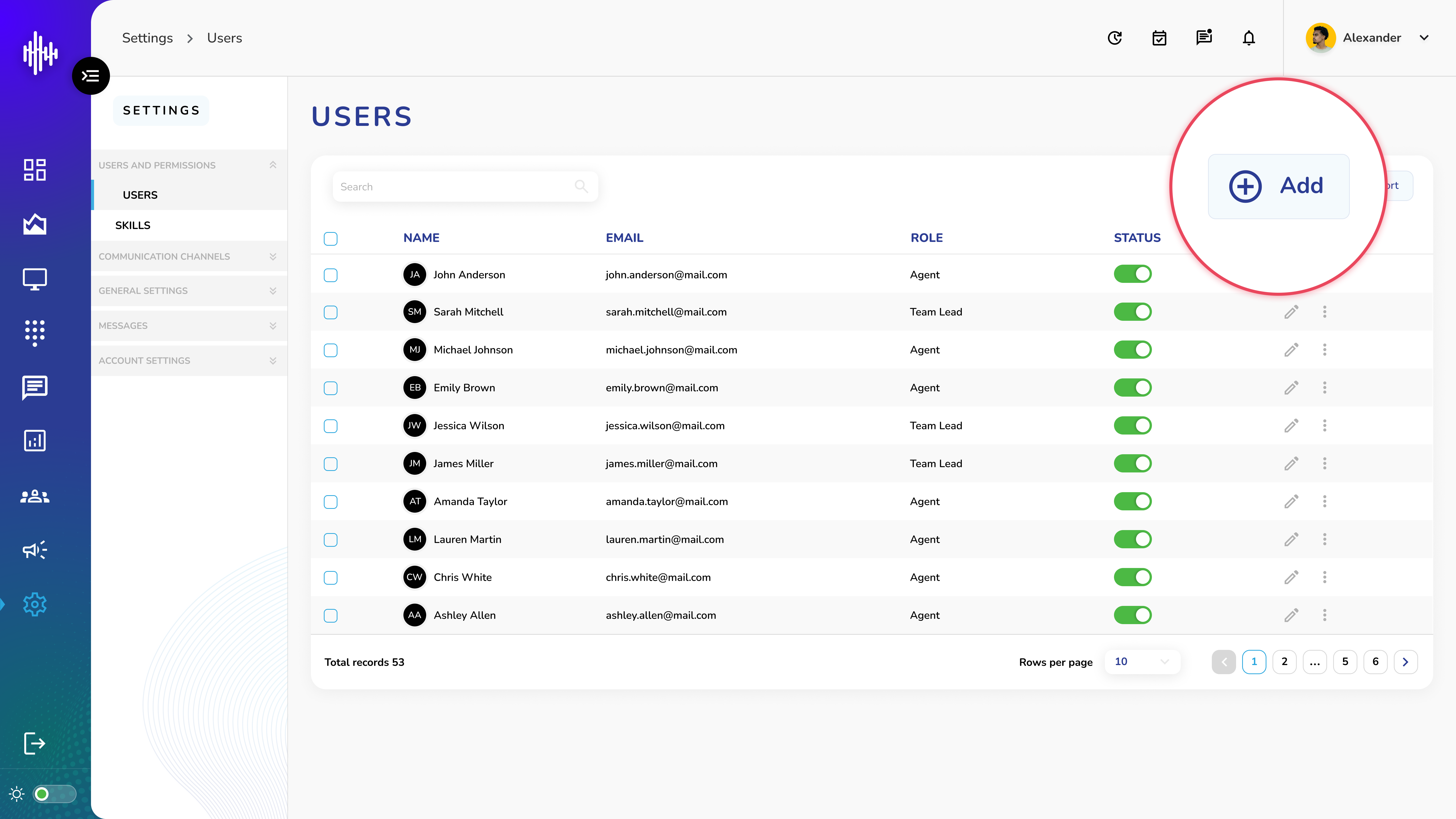Go to page 2
The width and height of the screenshot is (1456, 819).
[1284, 662]
